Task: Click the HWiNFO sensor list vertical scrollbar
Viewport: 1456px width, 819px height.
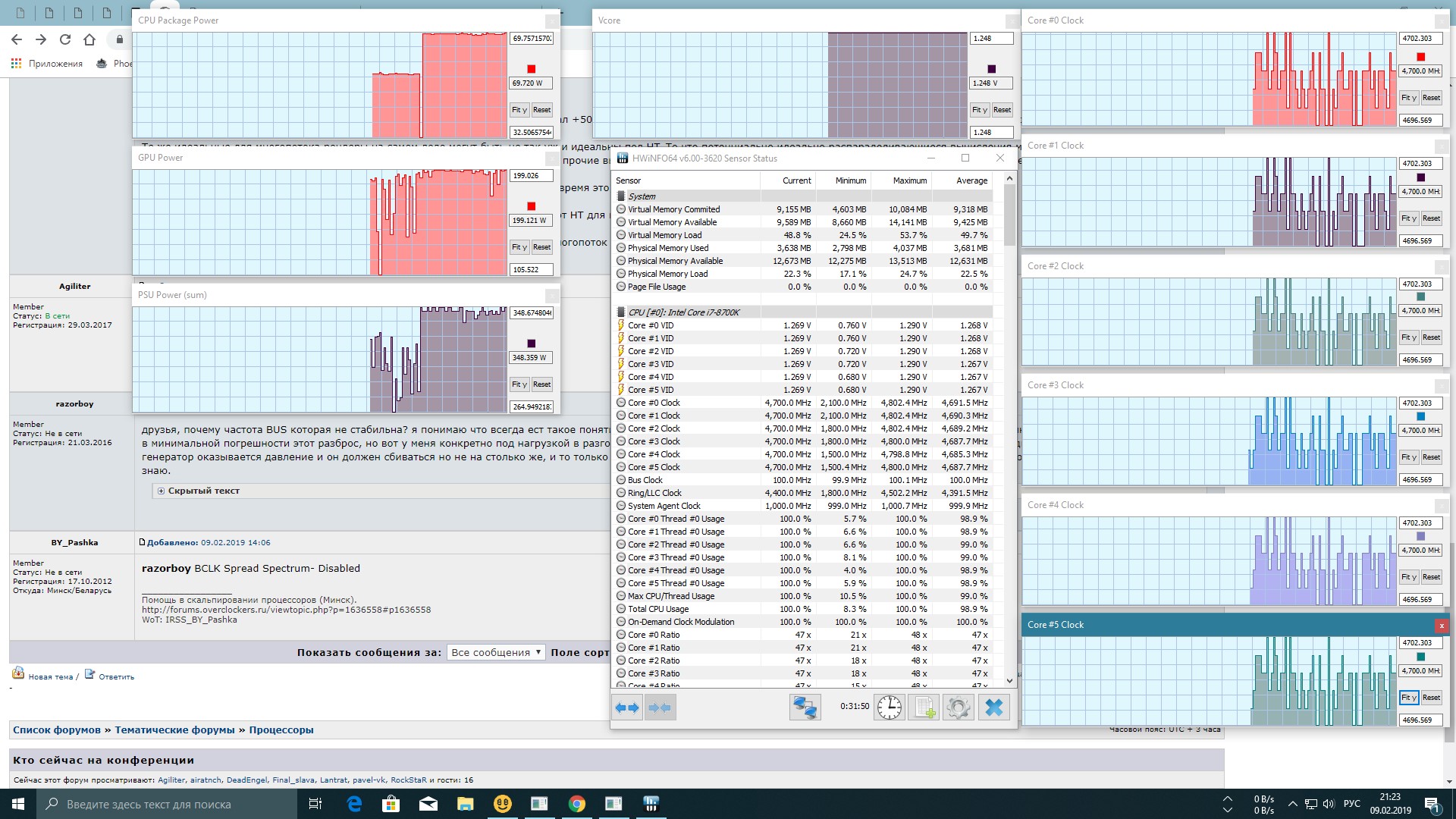Action: pyautogui.click(x=1009, y=215)
